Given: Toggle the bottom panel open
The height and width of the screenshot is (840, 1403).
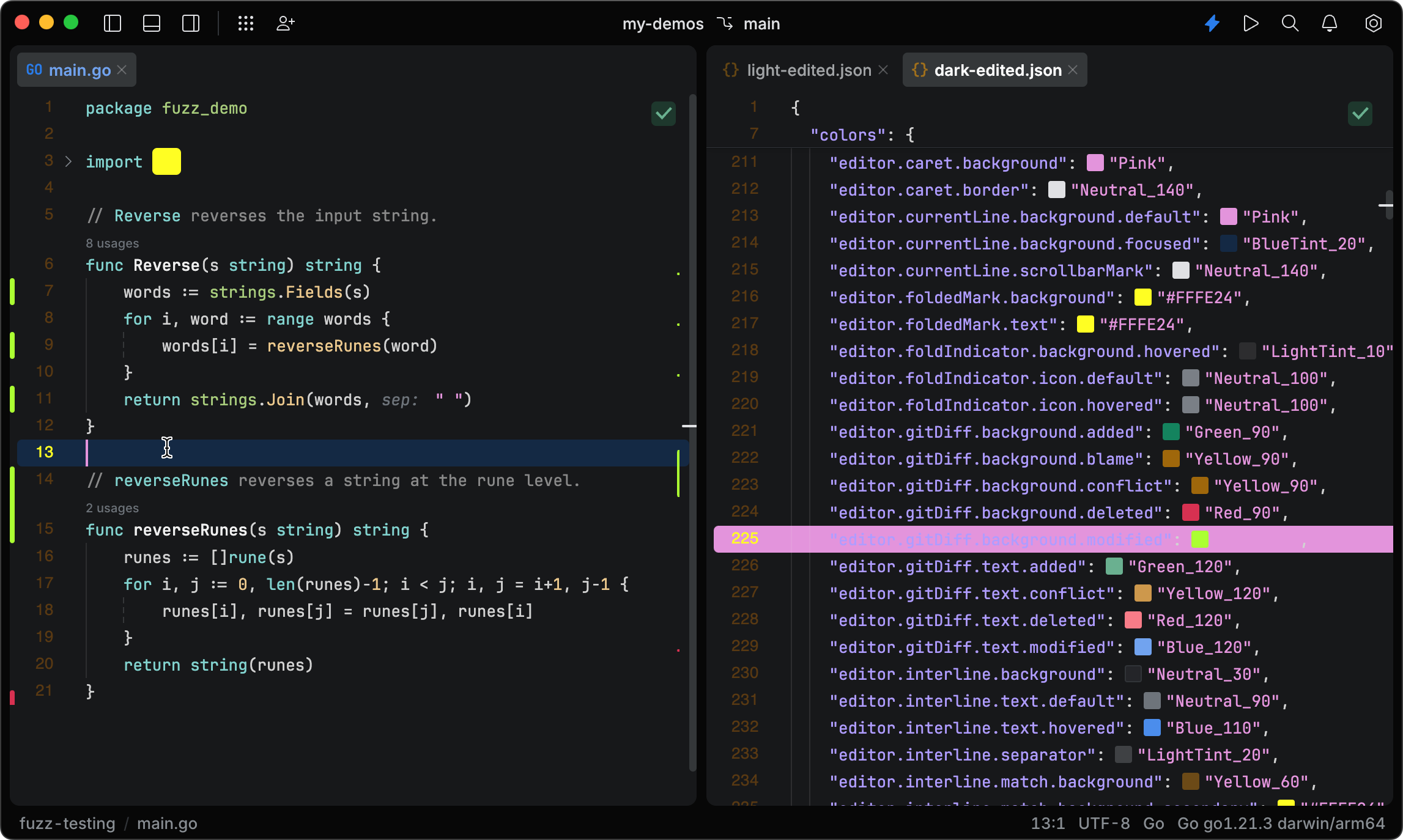Looking at the screenshot, I should point(152,23).
